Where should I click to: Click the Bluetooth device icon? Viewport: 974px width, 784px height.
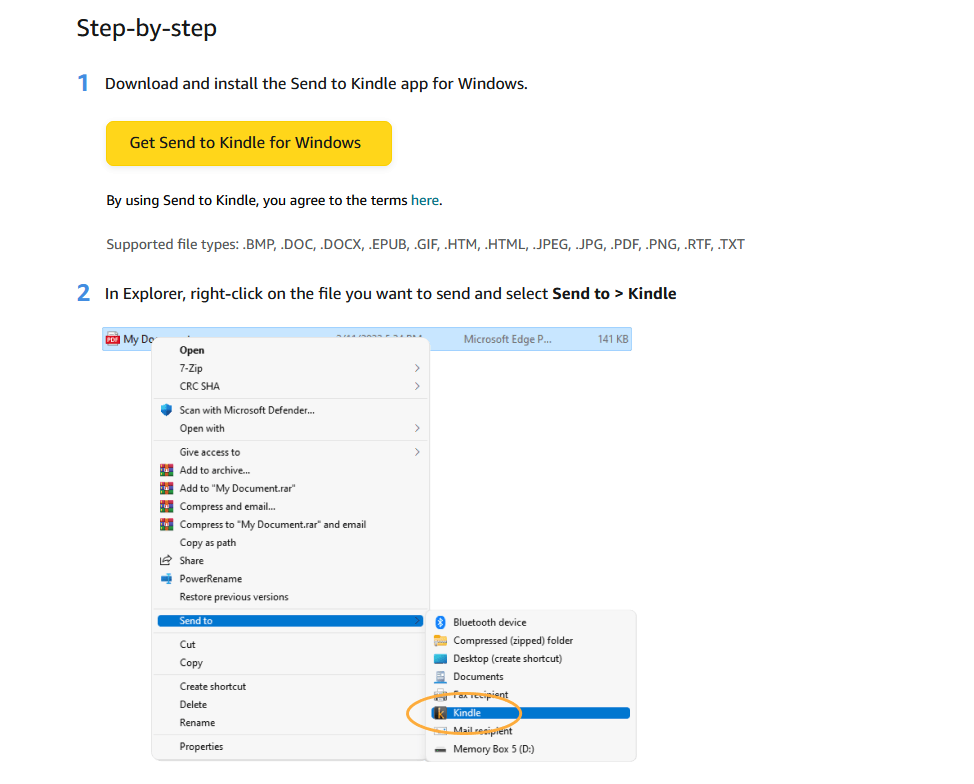click(440, 622)
